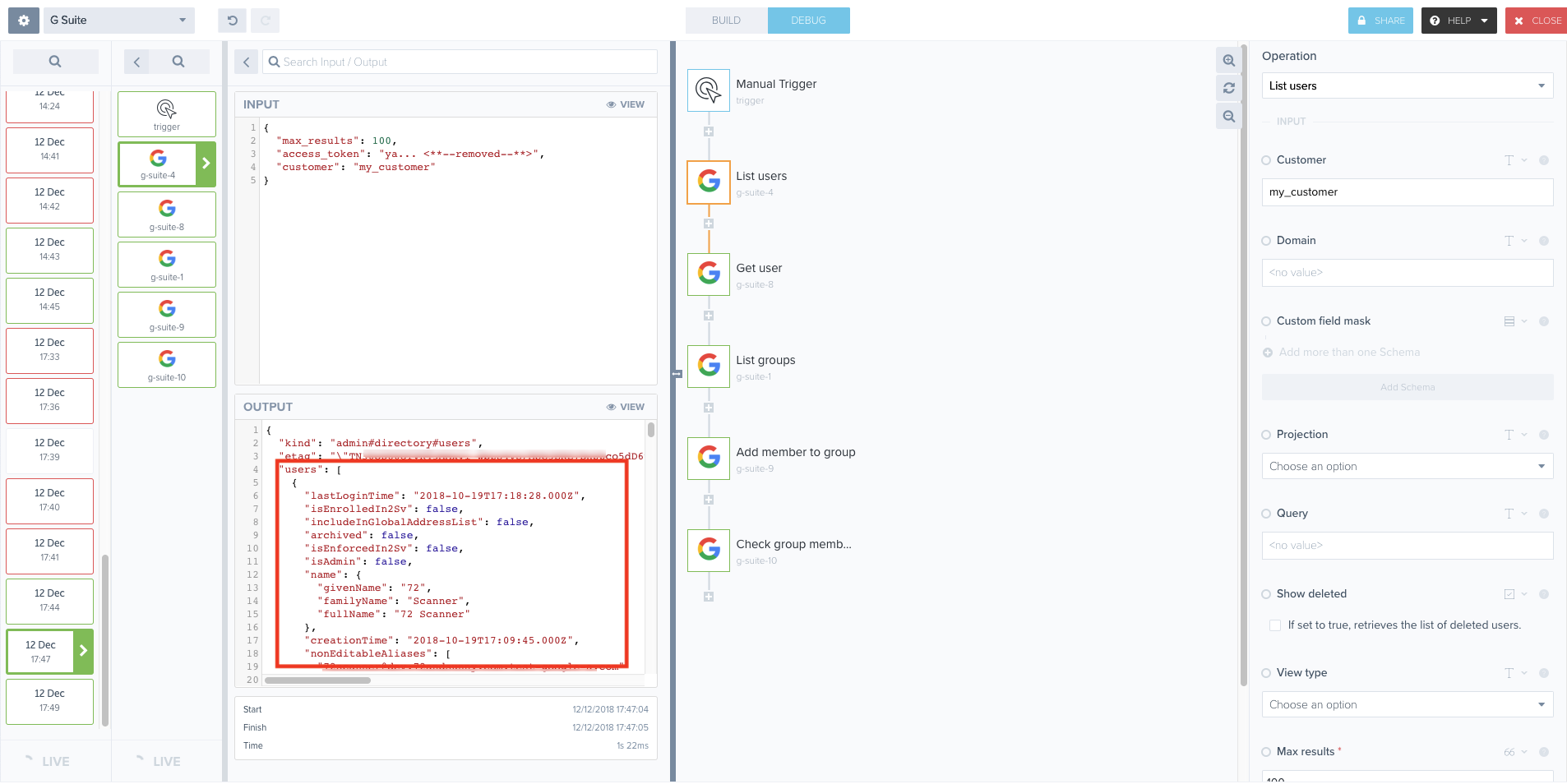The height and width of the screenshot is (784, 1567).
Task: Click the Search Input / Output field
Action: [460, 62]
